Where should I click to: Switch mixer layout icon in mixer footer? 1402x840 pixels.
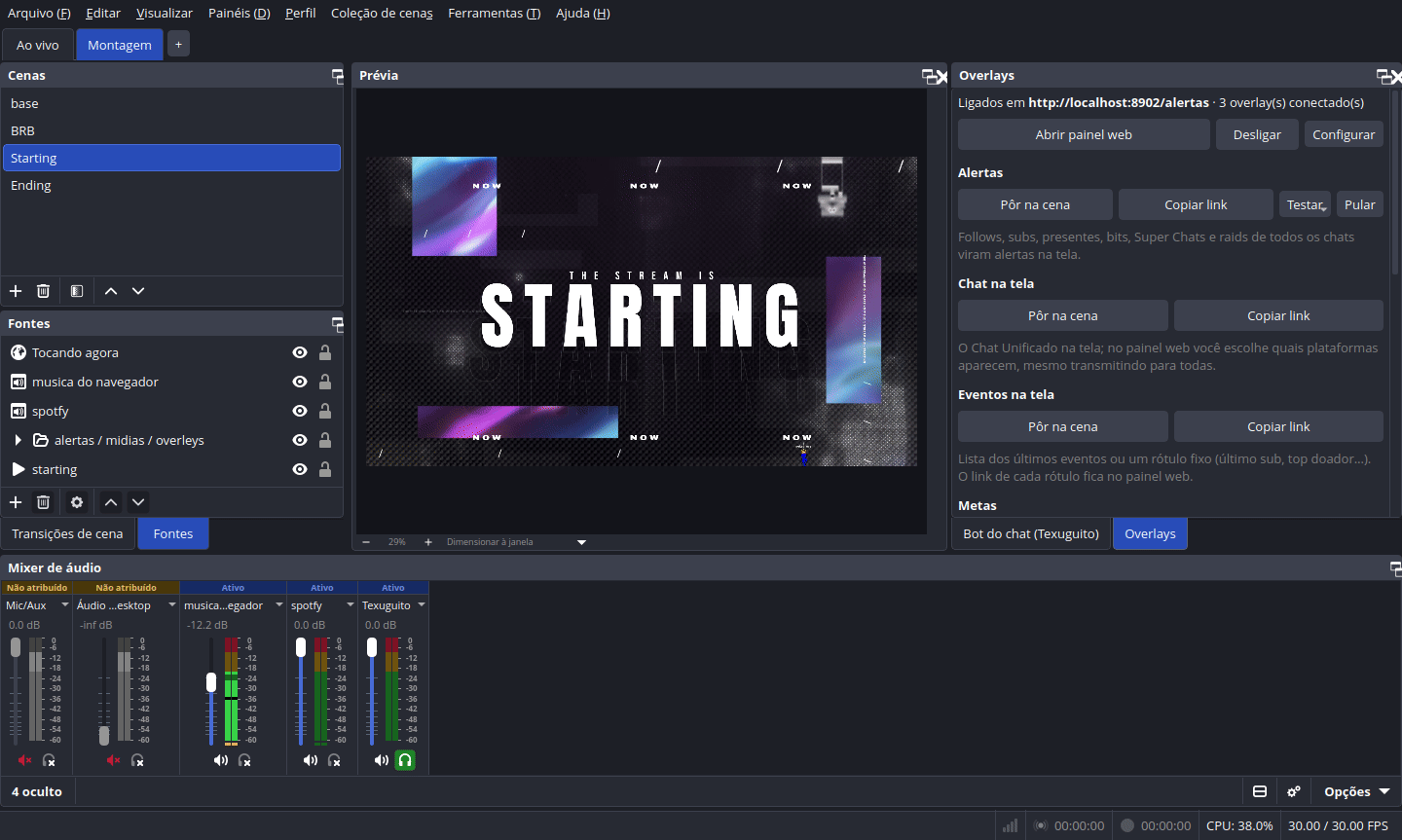pyautogui.click(x=1259, y=791)
